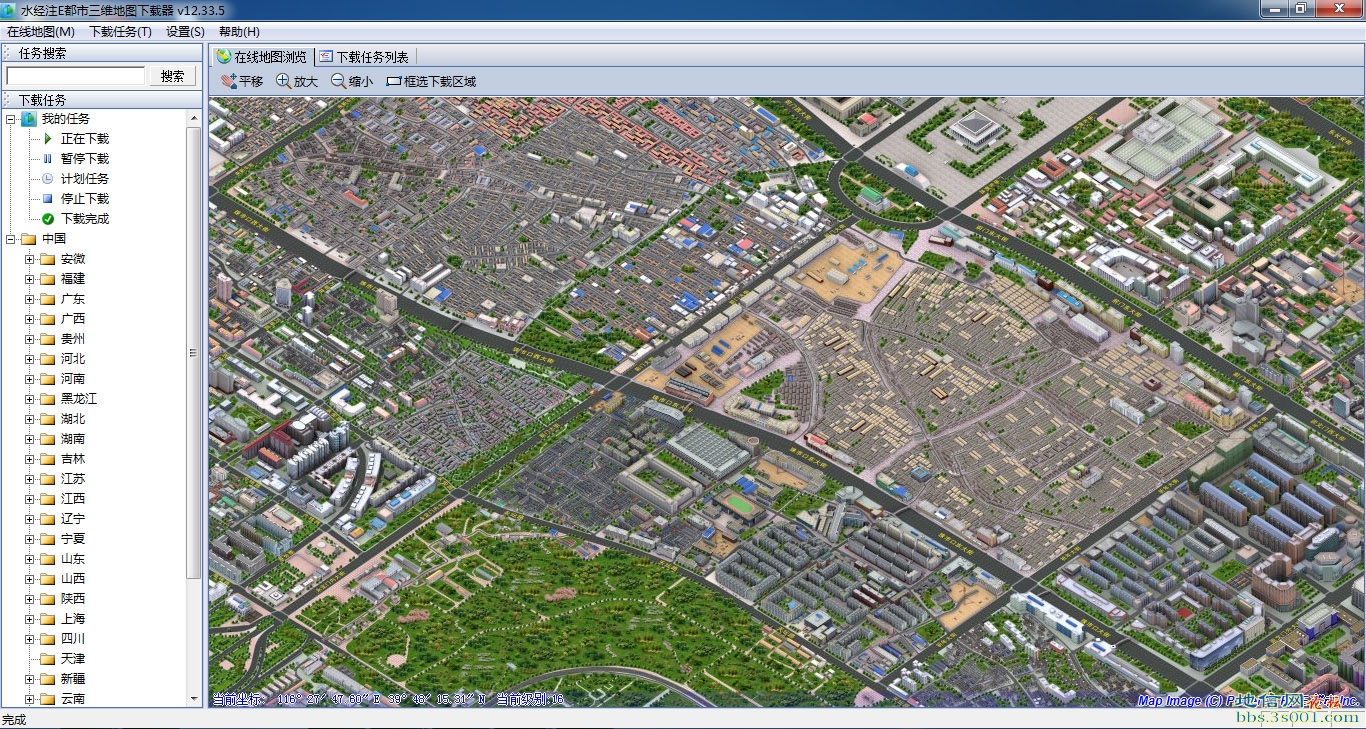The width and height of the screenshot is (1366, 729).
Task: Collapse the 我的任务 tree node
Action: click(x=10, y=119)
